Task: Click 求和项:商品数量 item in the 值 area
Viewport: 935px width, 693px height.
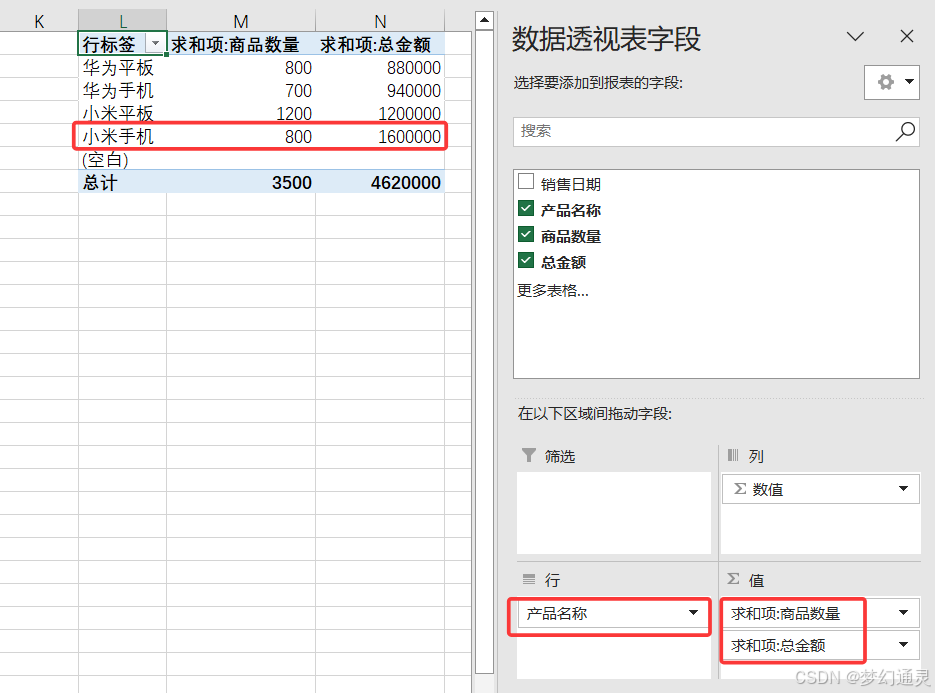Action: pos(821,613)
